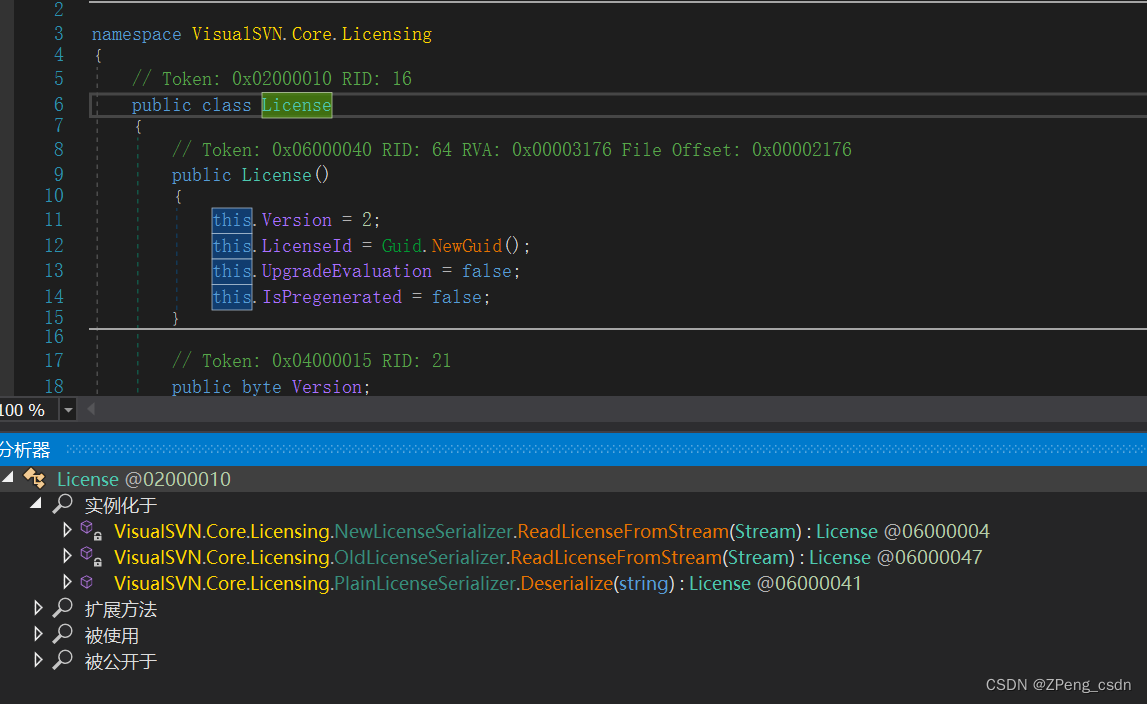Select the 扩展方法 tree row
1147x704 pixels.
(x=121, y=610)
